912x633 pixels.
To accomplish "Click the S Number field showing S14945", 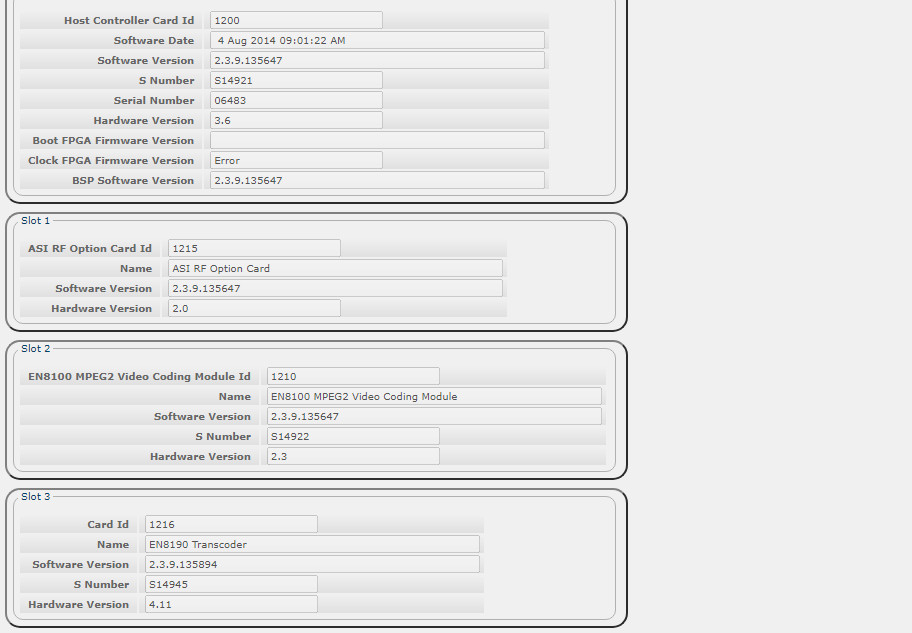I will pyautogui.click(x=231, y=584).
